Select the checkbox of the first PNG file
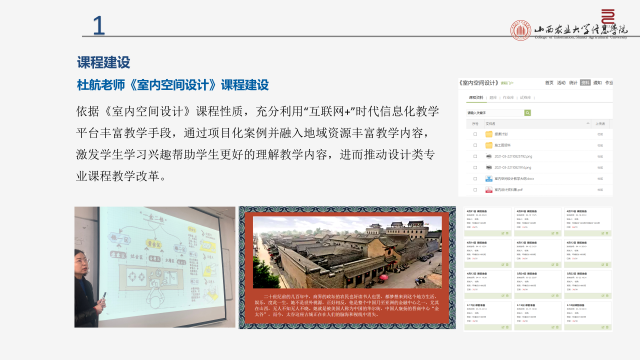Screen dimensions: 640x360 475,156
